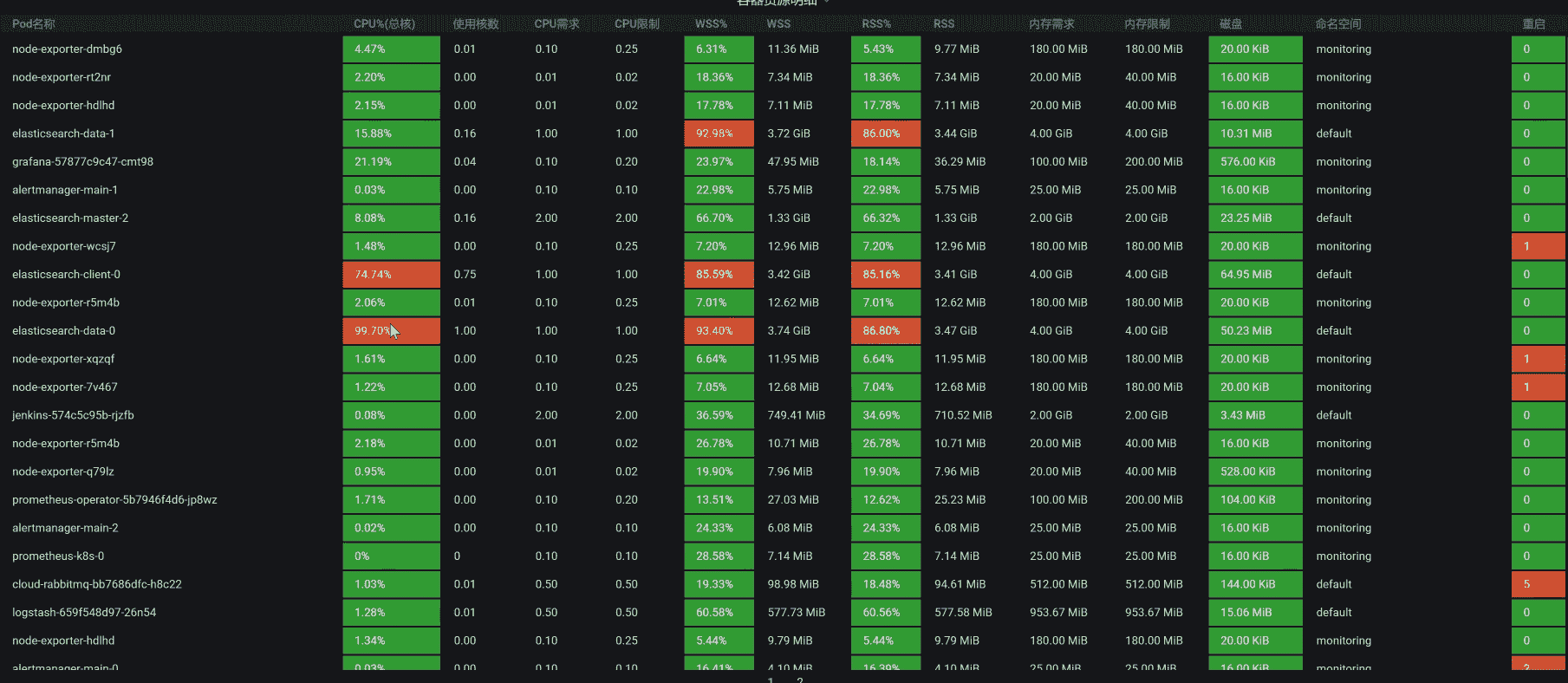Click the 577.58 MiB RSS value
The image size is (1568, 683).
tap(963, 613)
